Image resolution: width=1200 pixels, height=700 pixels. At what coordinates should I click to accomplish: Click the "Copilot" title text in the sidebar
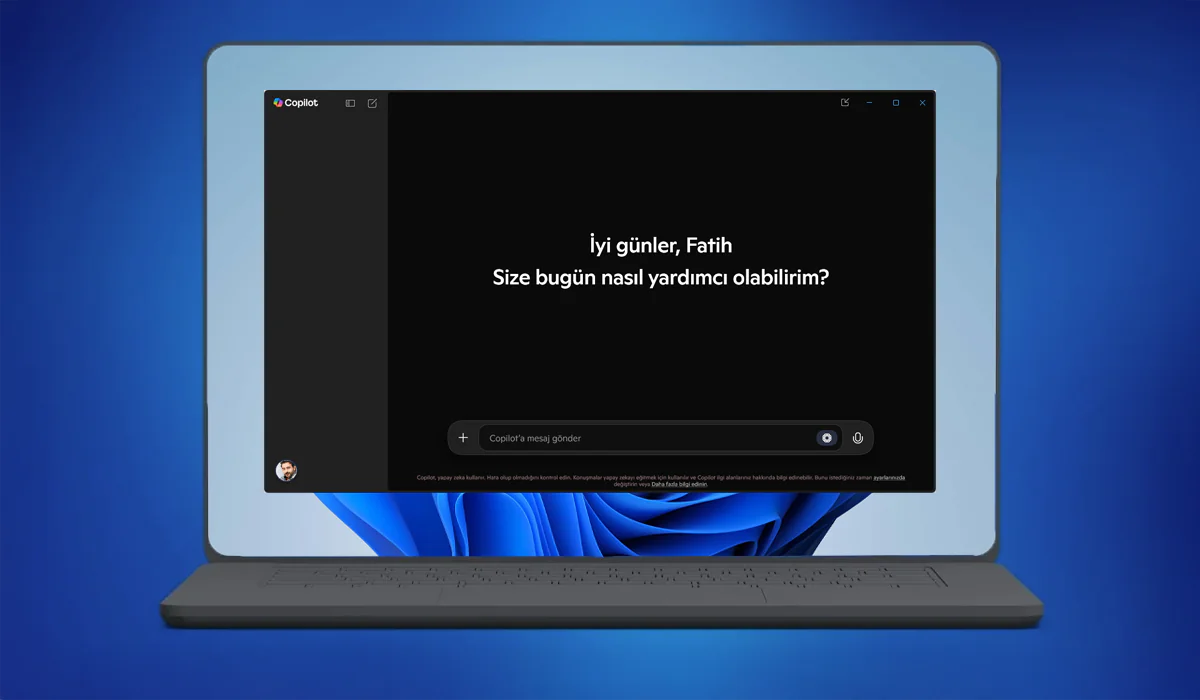(302, 103)
